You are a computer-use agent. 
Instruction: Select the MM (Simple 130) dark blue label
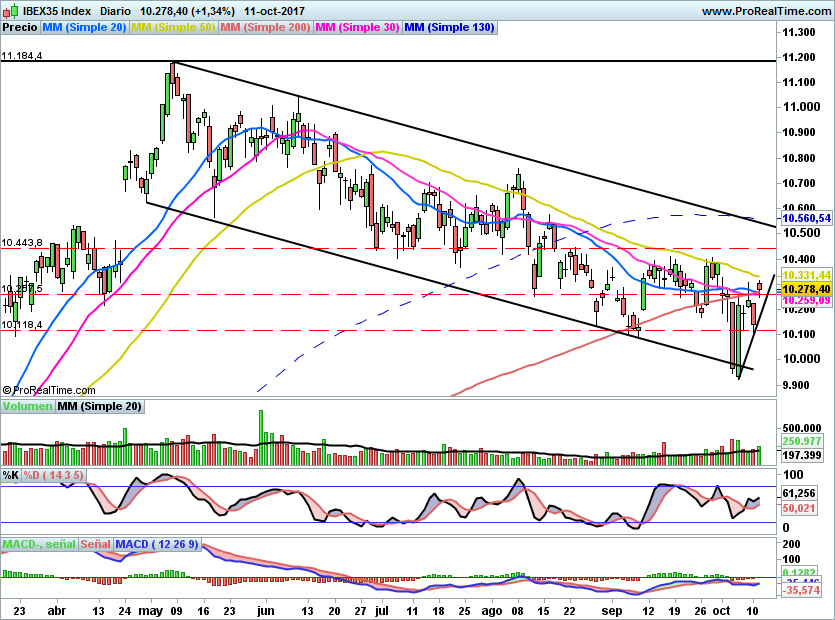(449, 28)
